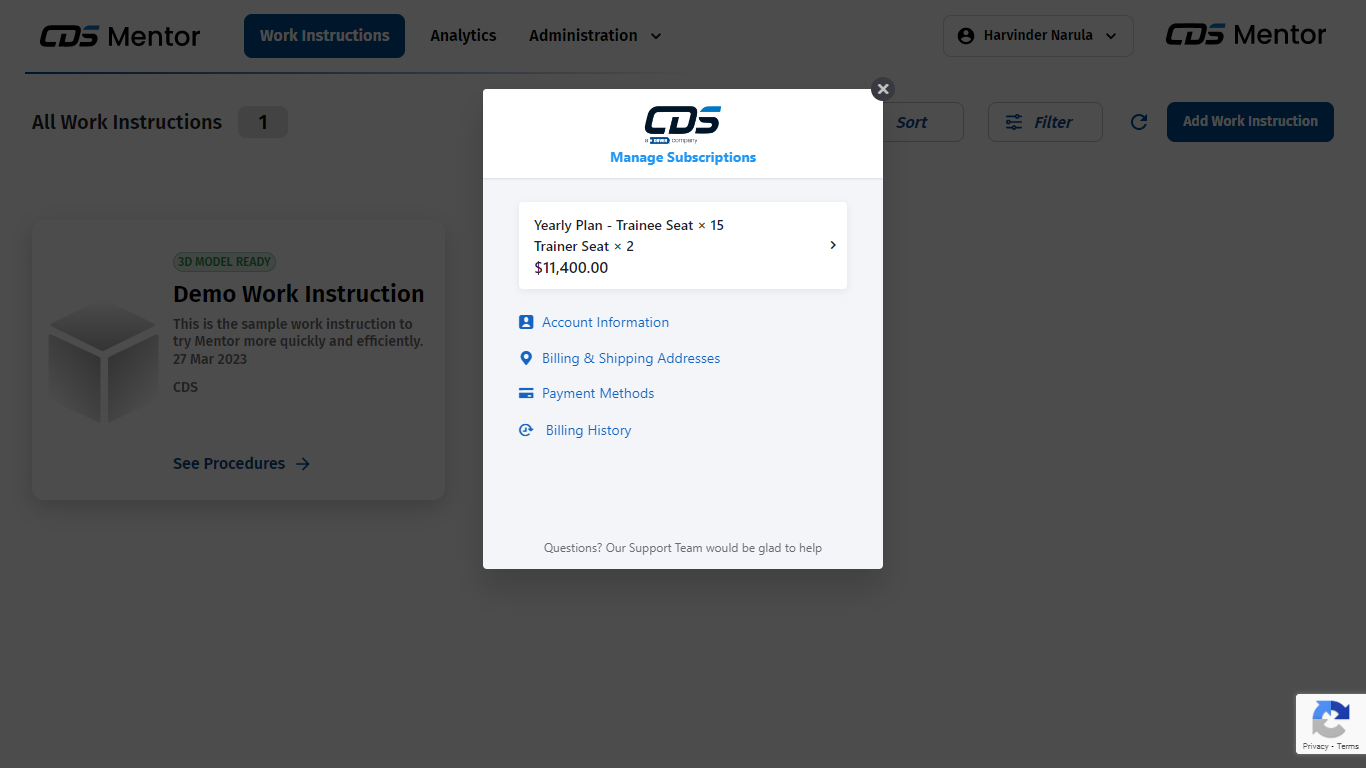Click the location pin icon
The height and width of the screenshot is (768, 1366).
[526, 358]
